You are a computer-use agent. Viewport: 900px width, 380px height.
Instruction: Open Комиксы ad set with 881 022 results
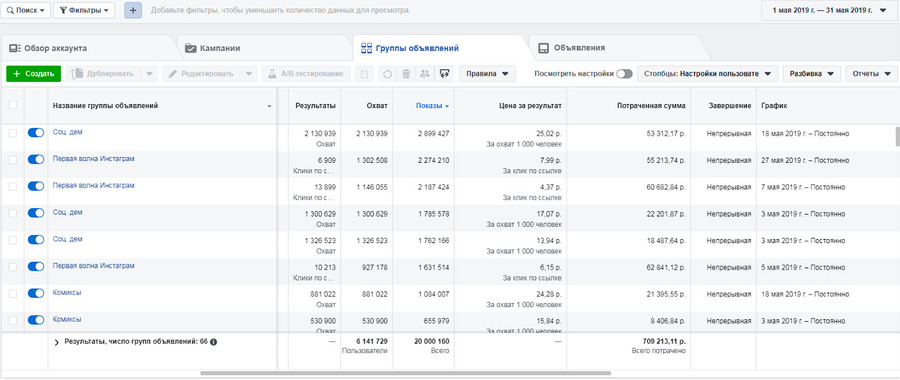click(x=67, y=292)
